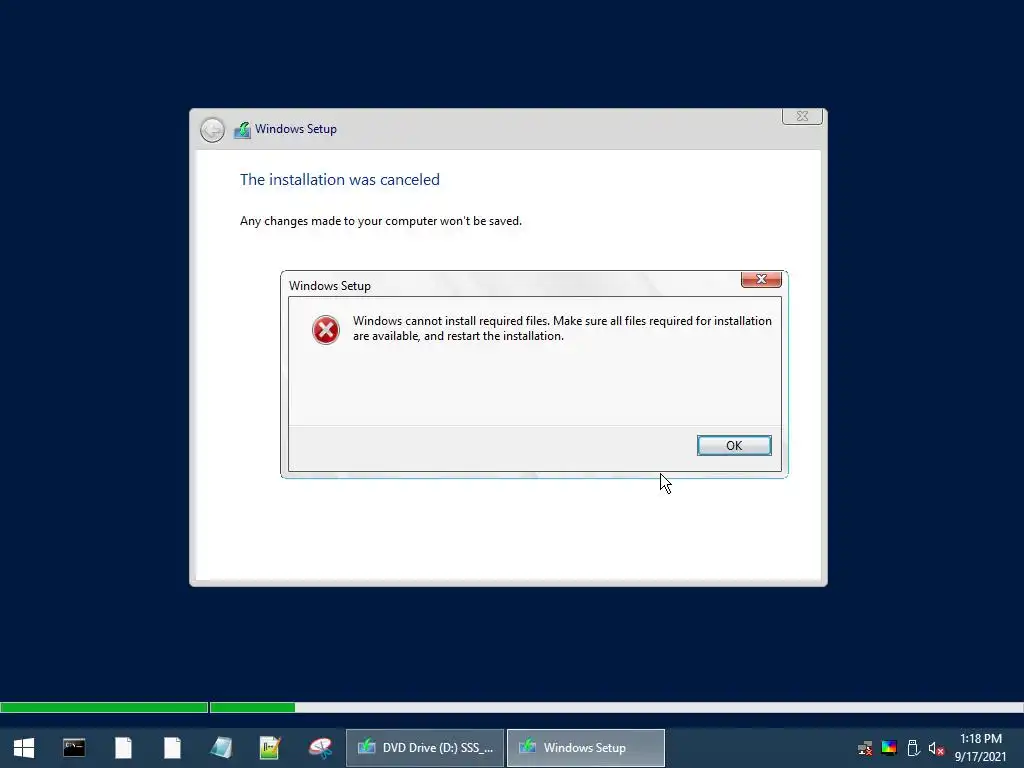1024x768 pixels.
Task: Open the green notepad with pencil icon
Action: point(270,748)
